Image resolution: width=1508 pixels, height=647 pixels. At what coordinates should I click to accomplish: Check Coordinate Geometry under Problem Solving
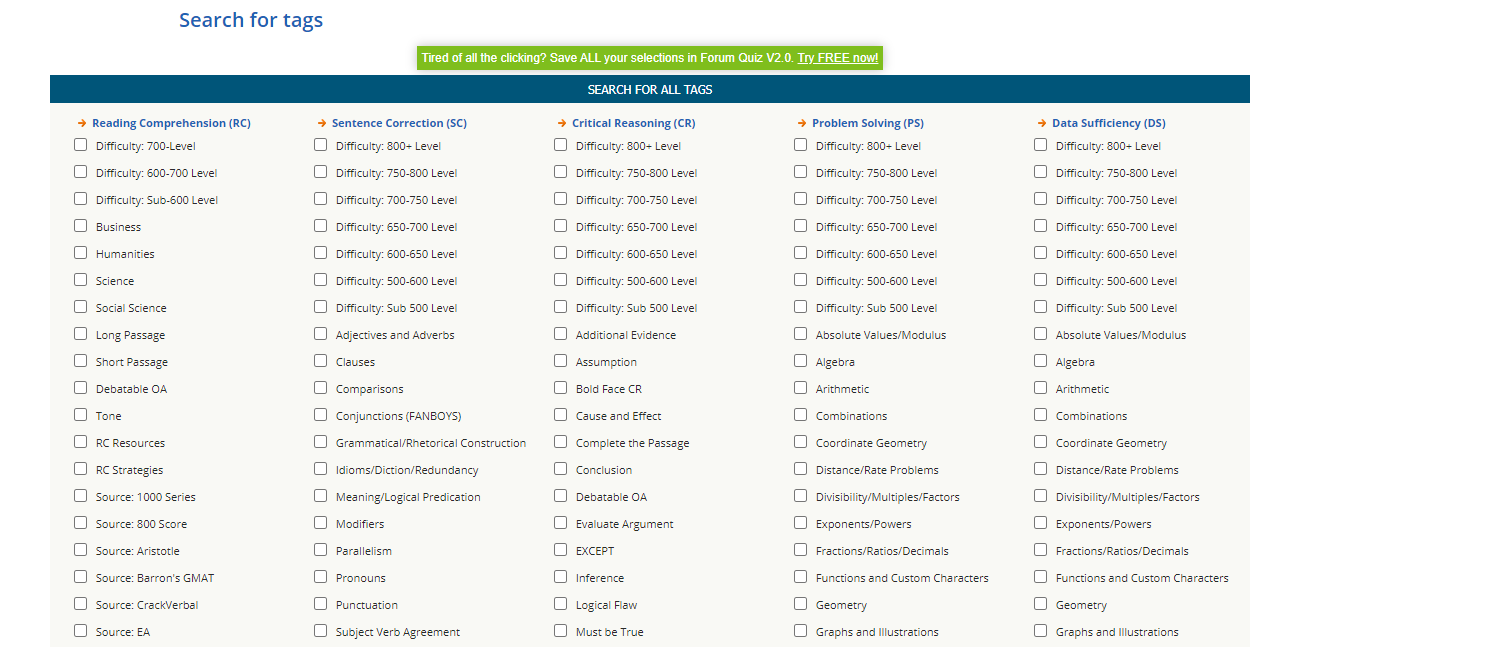coord(801,442)
